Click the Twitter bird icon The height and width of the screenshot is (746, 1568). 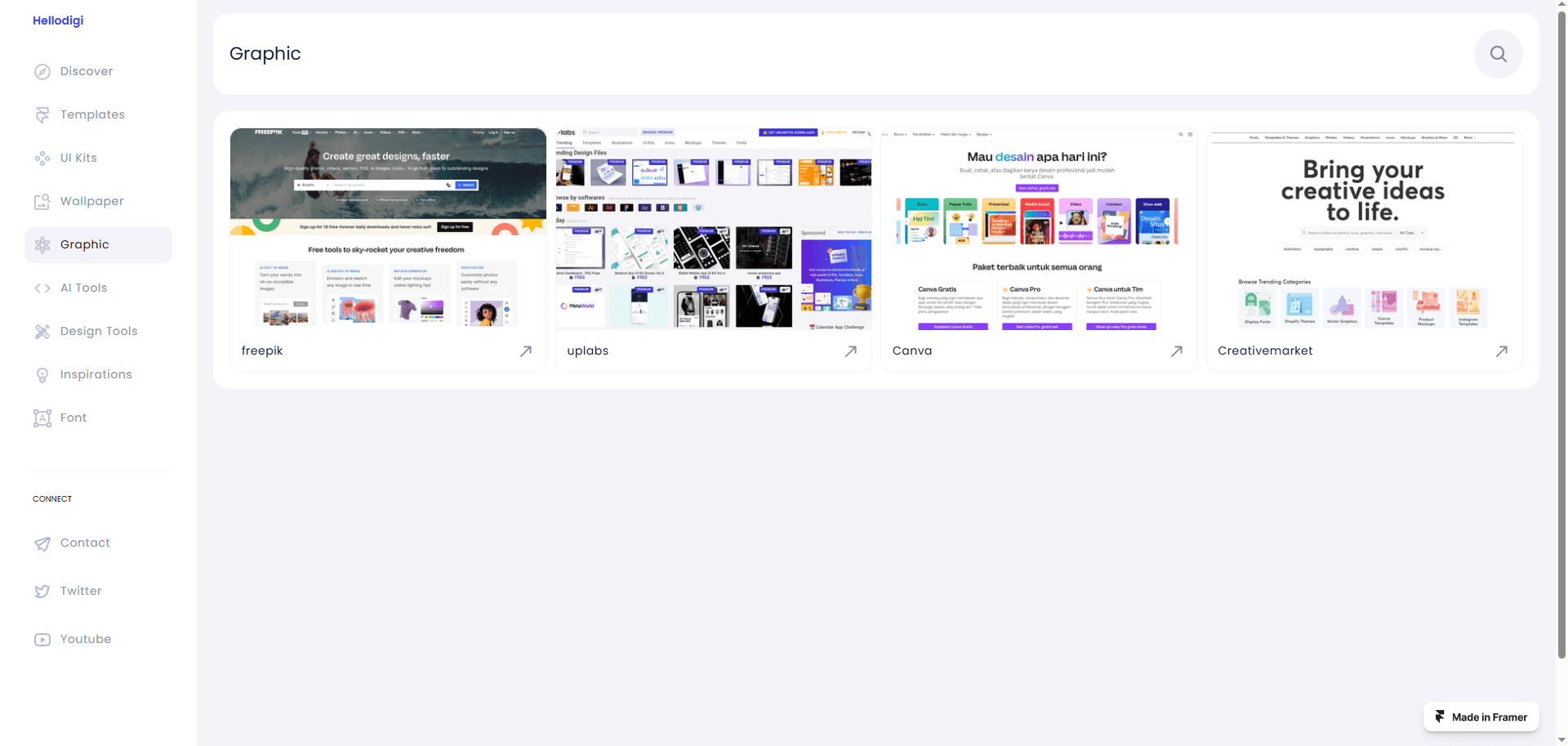[42, 592]
